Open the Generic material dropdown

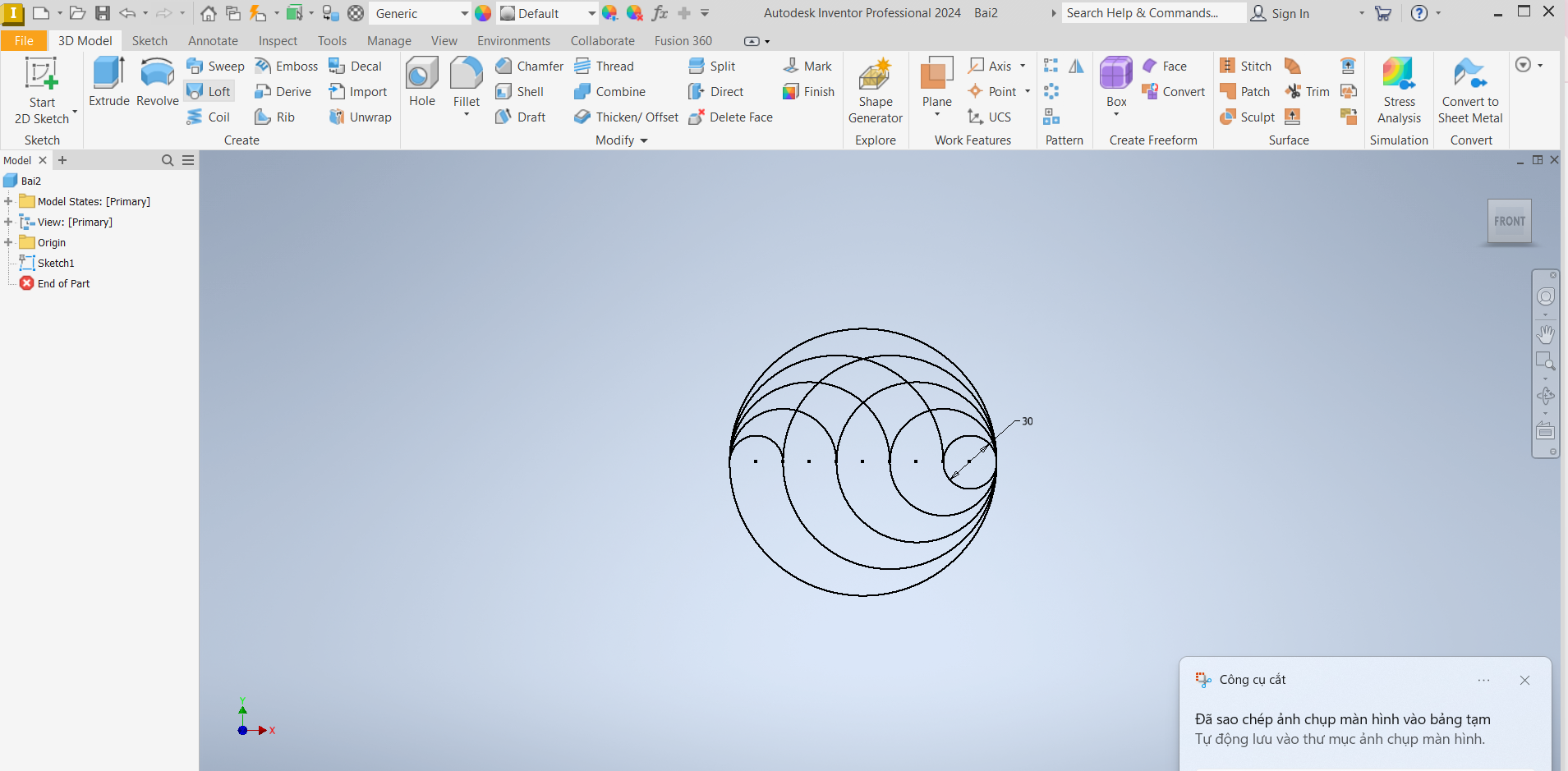click(464, 13)
